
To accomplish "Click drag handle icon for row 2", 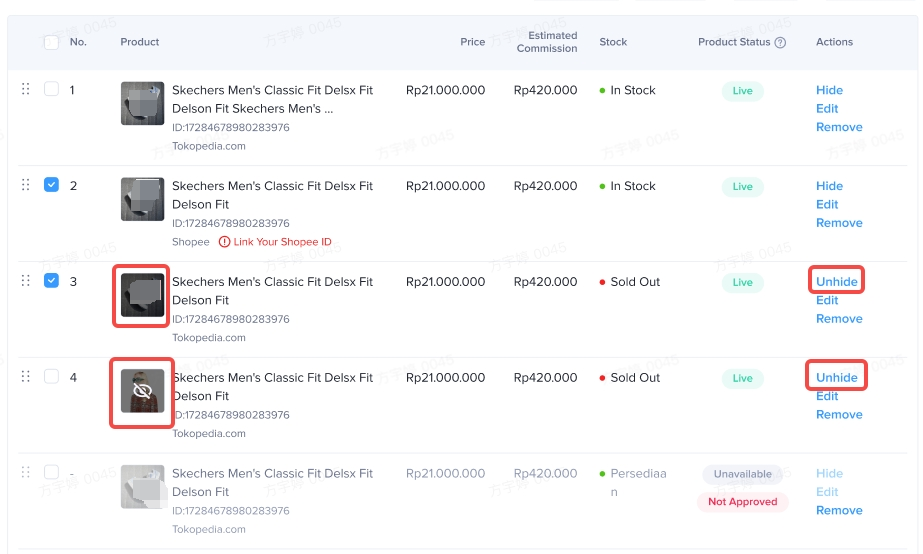I will tap(26, 185).
